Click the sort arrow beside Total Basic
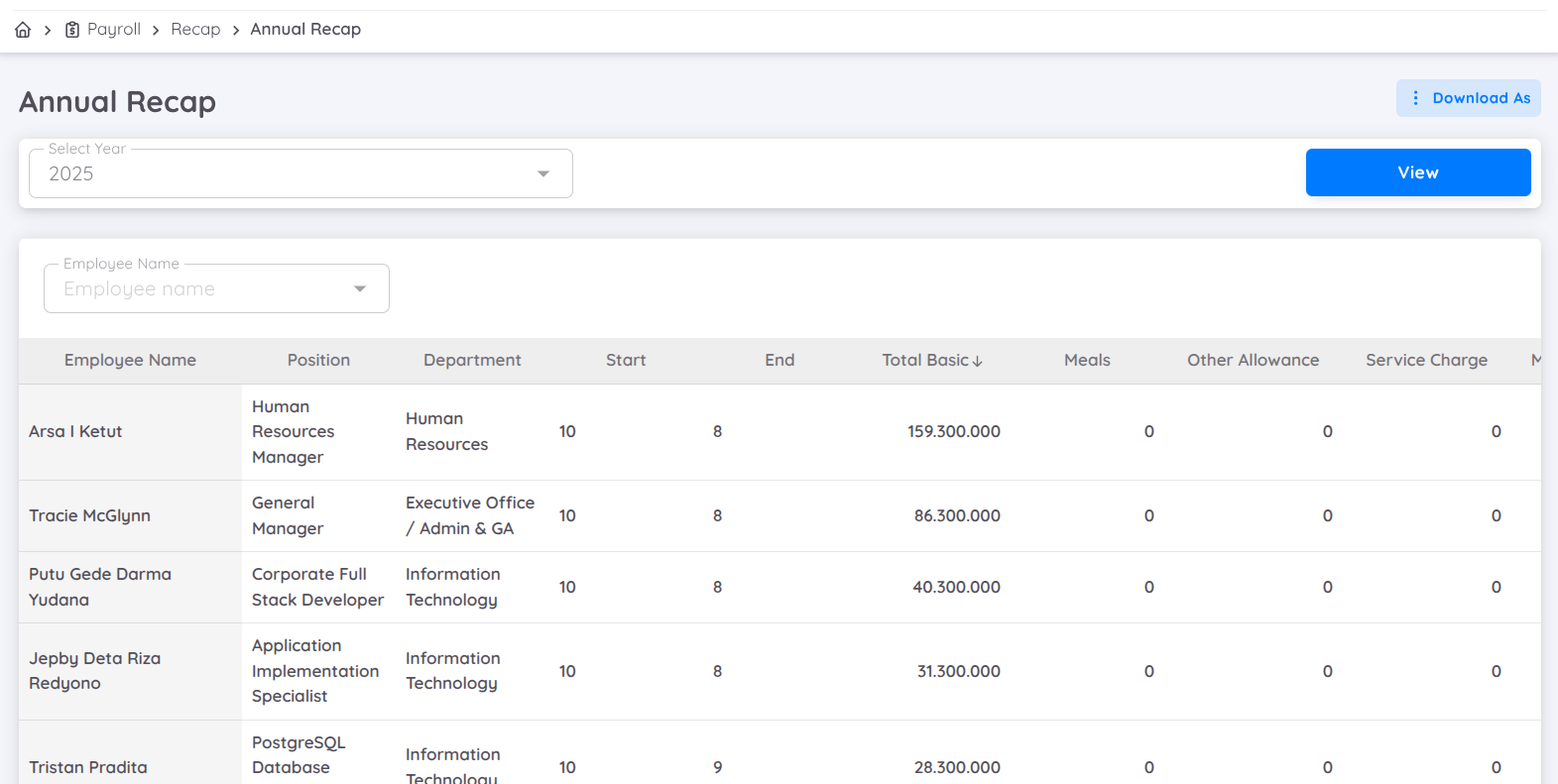The image size is (1558, 784). point(978,362)
